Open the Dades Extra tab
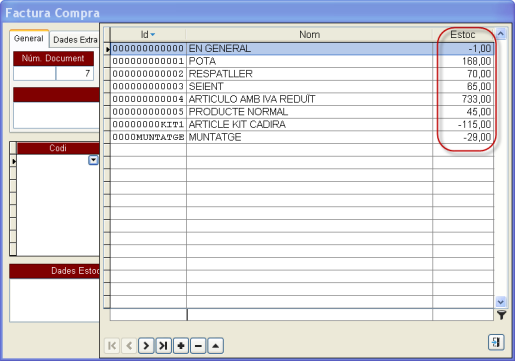The height and width of the screenshot is (361, 515). click(75, 40)
